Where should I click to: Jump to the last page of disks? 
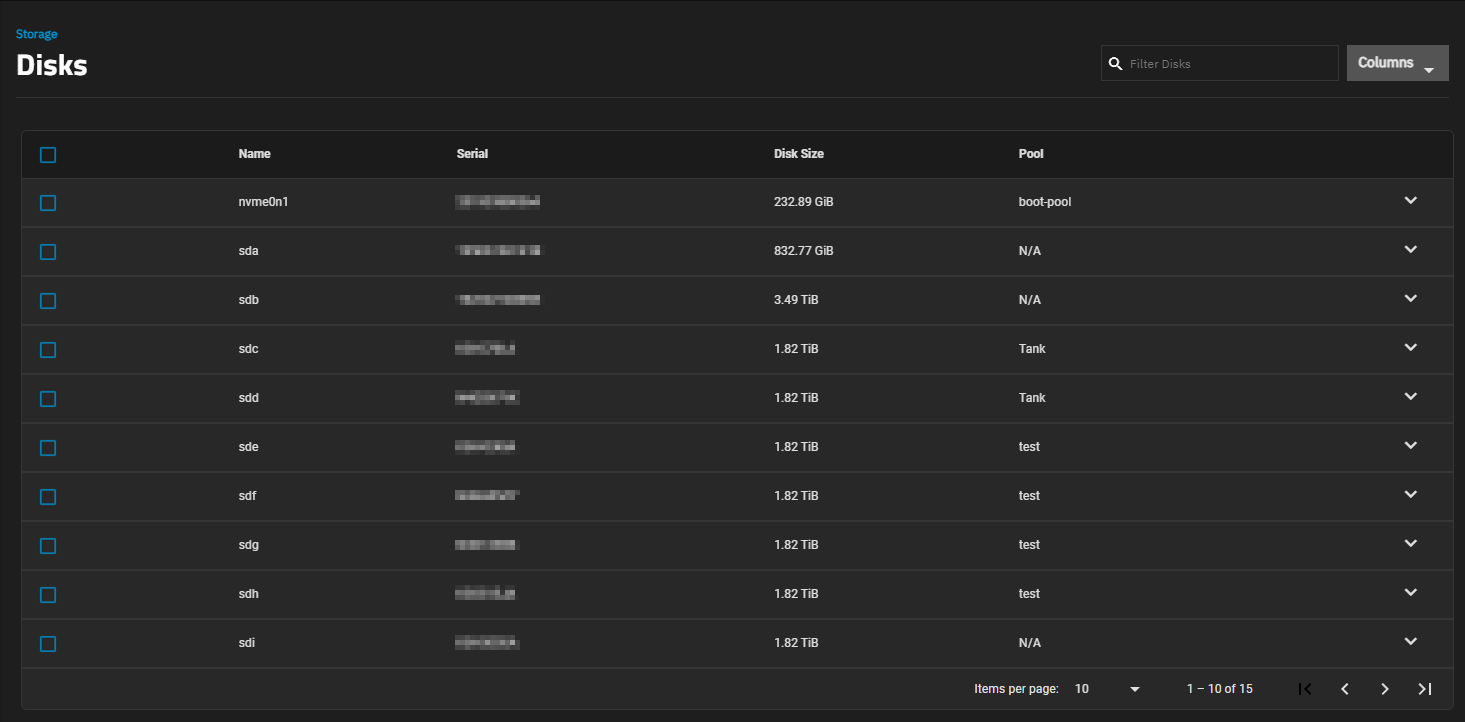(1425, 689)
